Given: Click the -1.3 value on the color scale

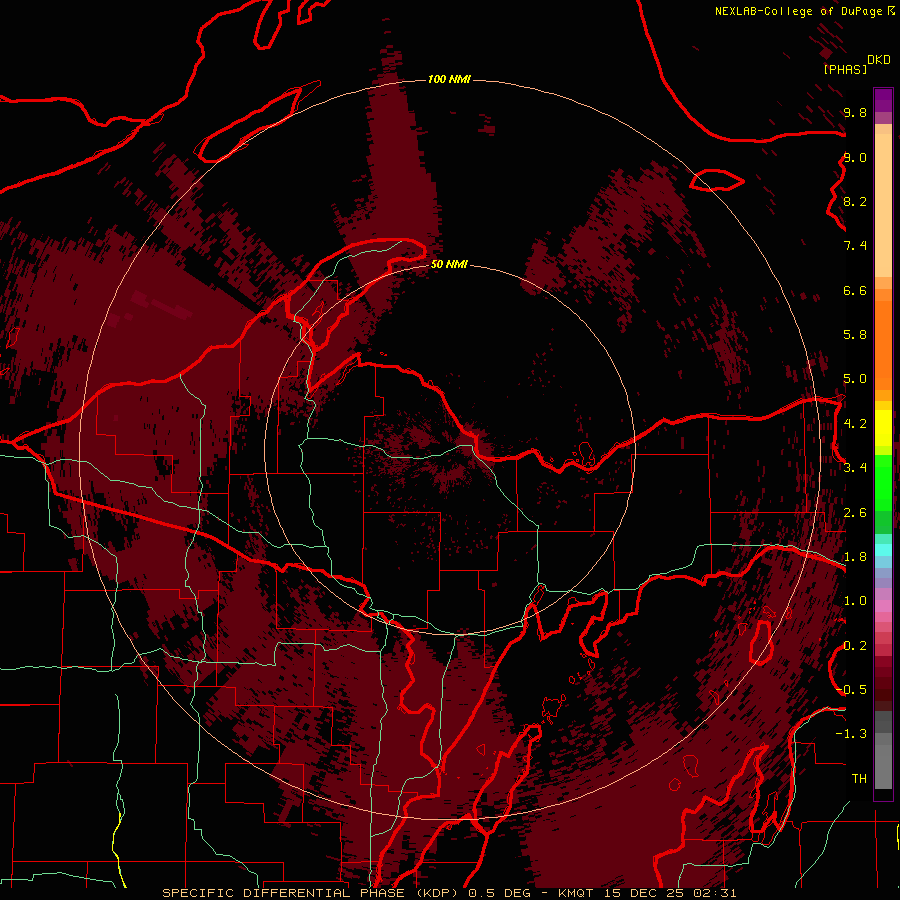Looking at the screenshot, I should [x=851, y=734].
